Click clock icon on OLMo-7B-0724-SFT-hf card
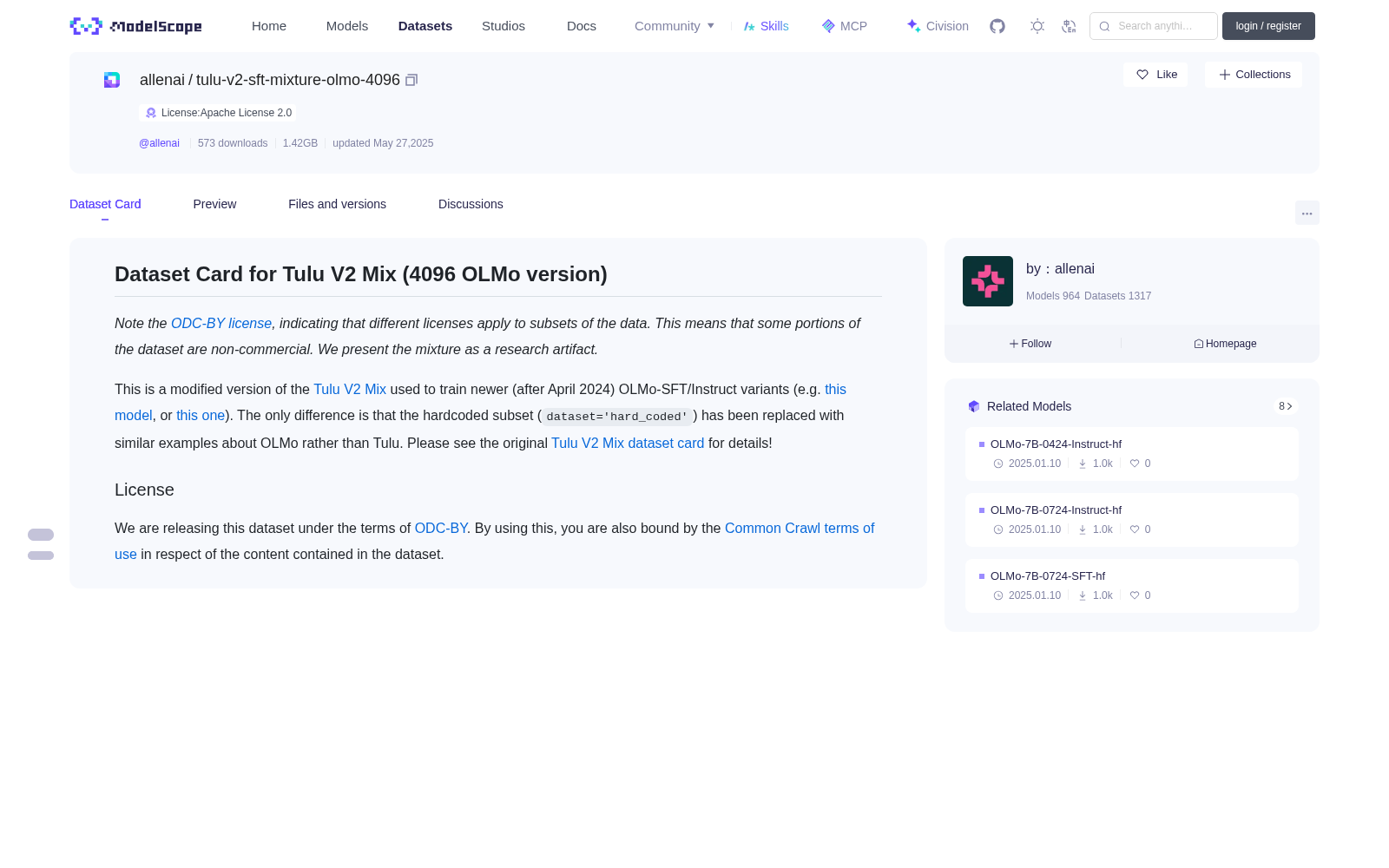This screenshot has width=1389, height=868. point(998,595)
